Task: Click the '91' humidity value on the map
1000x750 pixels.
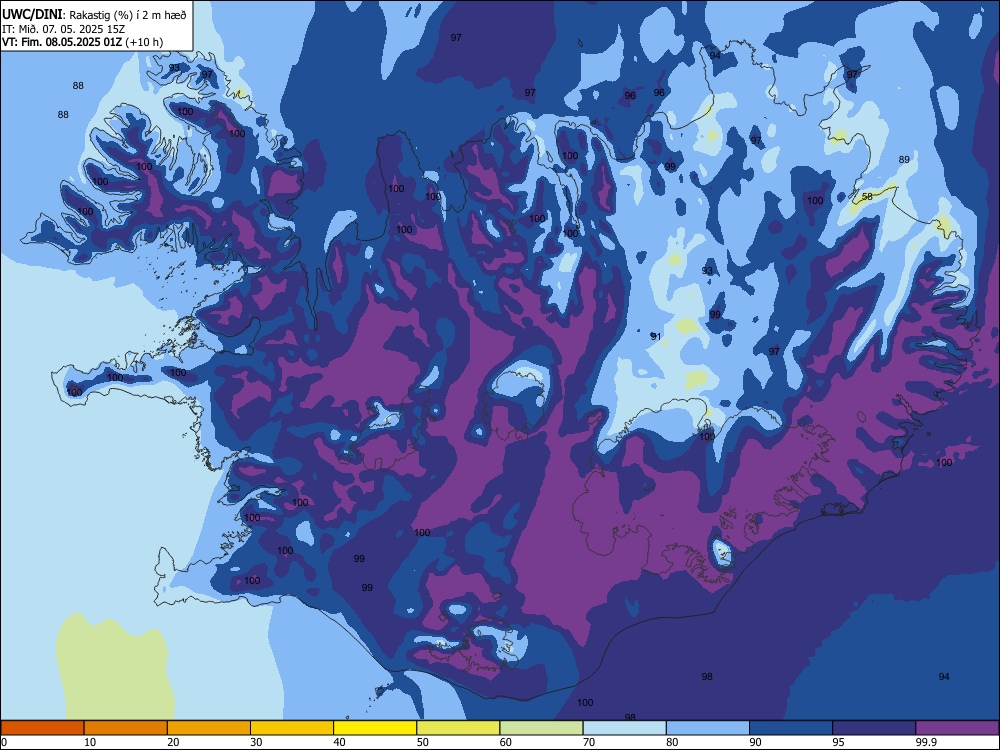Action: (656, 336)
